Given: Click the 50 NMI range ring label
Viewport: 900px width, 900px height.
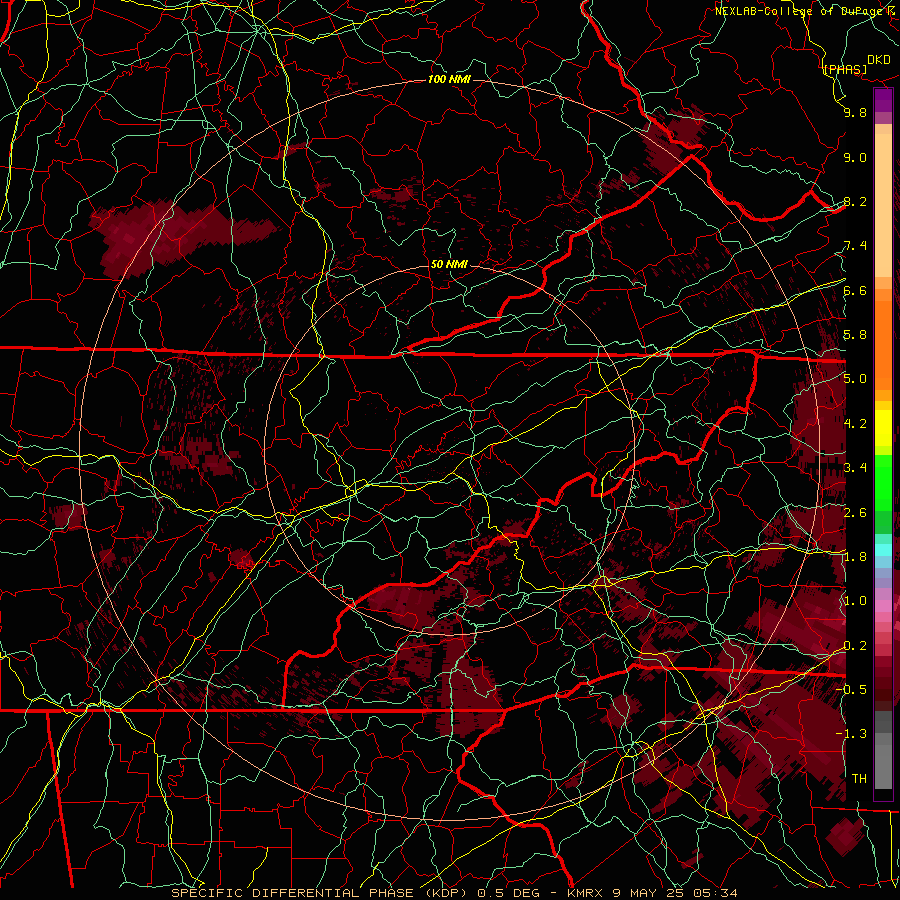Looking at the screenshot, I should click(x=449, y=265).
